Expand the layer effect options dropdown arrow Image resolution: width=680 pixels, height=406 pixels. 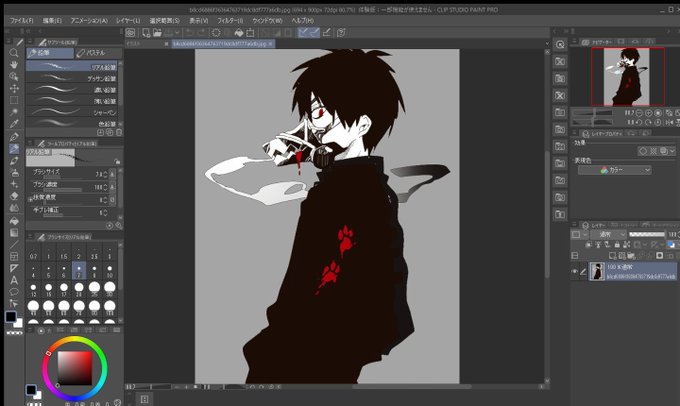[x=672, y=151]
